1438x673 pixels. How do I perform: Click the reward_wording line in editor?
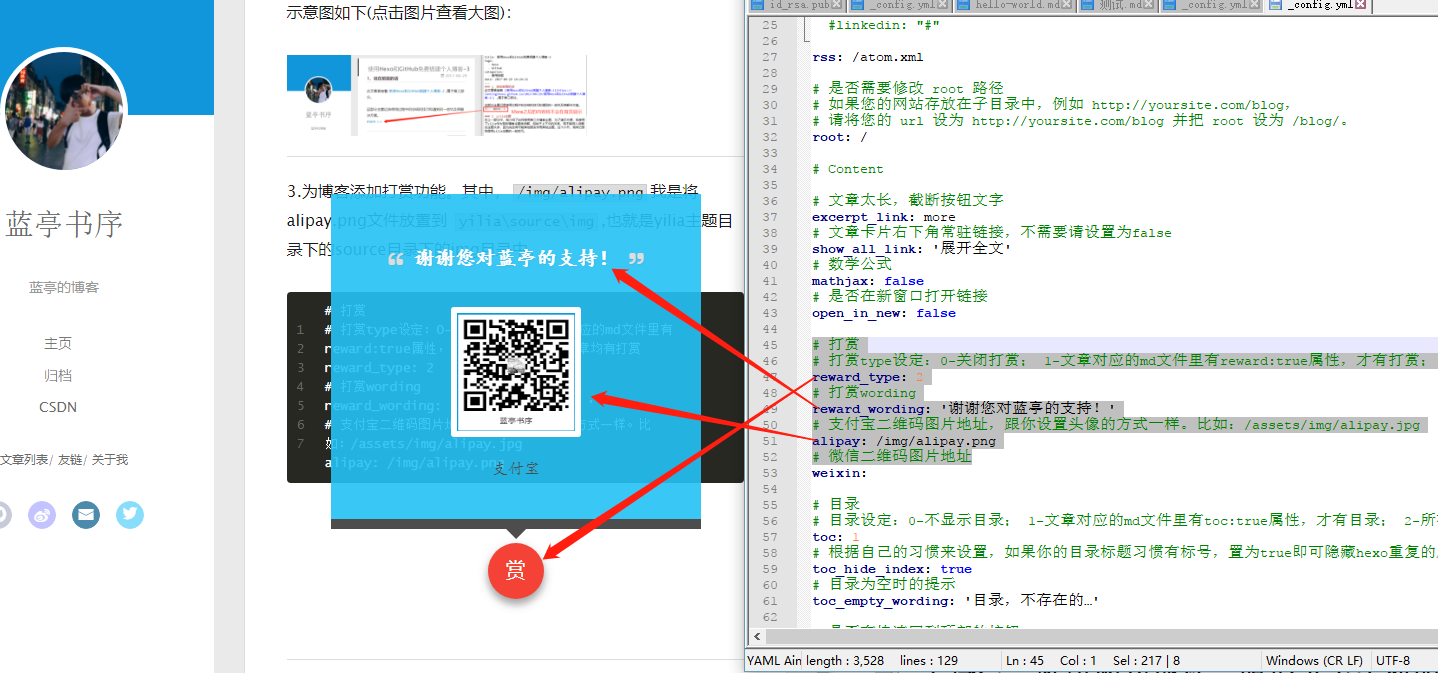click(x=964, y=409)
